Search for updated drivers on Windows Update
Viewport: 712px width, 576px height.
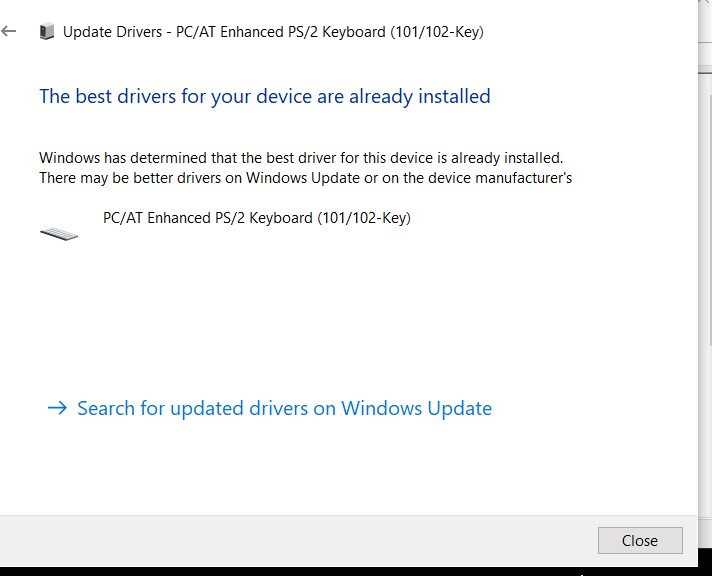(270, 408)
